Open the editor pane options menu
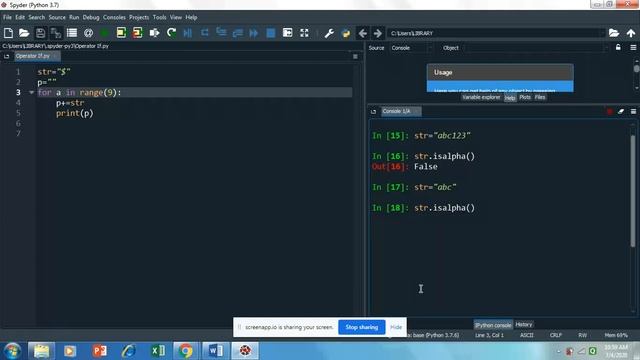This screenshot has height=360, width=640. (355, 56)
